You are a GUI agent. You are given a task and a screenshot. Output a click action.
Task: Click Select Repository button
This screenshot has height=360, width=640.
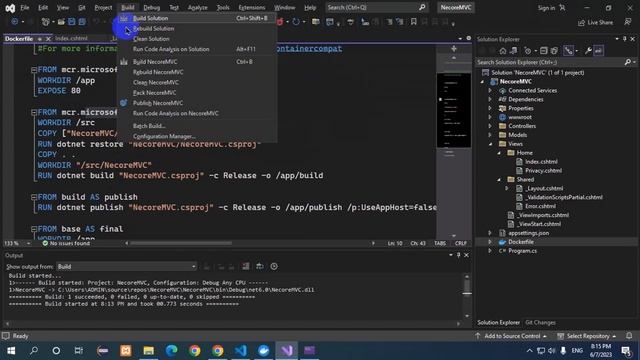point(587,336)
